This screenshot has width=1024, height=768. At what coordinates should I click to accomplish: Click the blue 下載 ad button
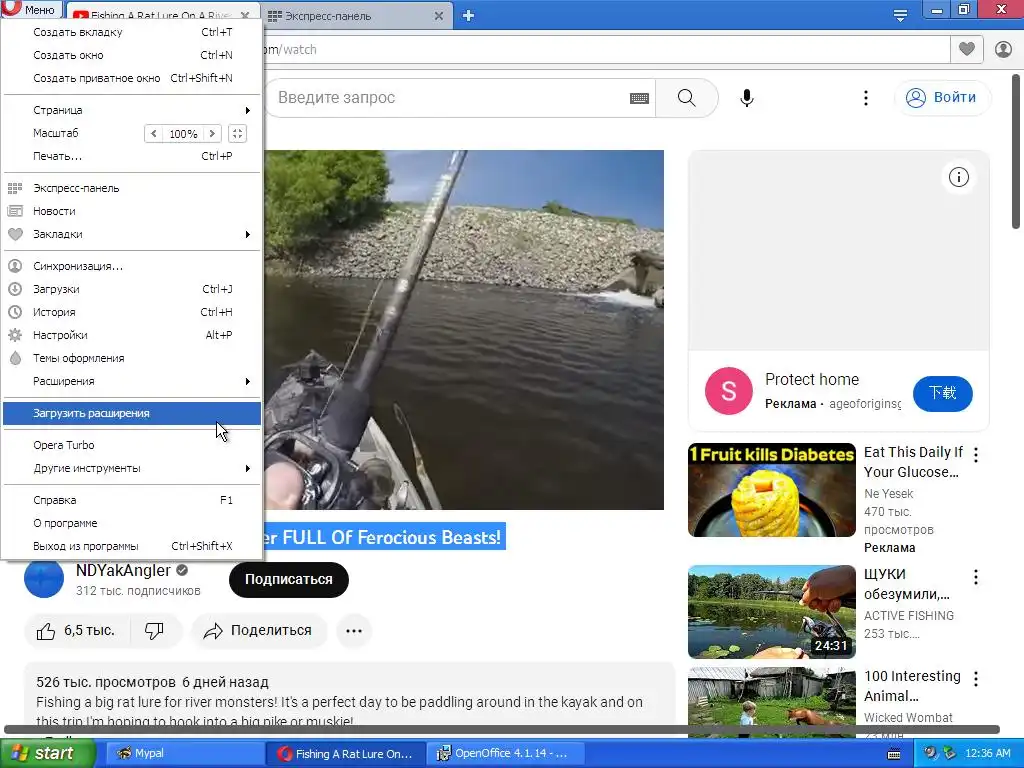(942, 393)
